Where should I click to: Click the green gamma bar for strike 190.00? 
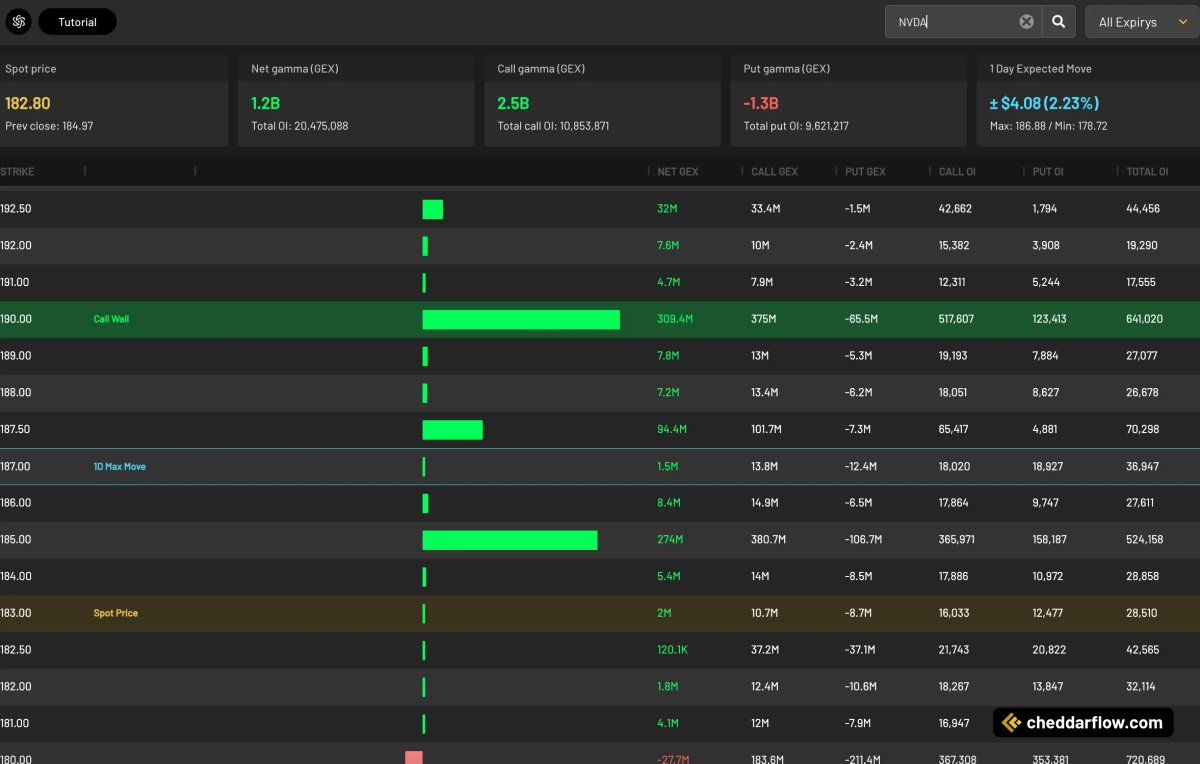point(521,319)
